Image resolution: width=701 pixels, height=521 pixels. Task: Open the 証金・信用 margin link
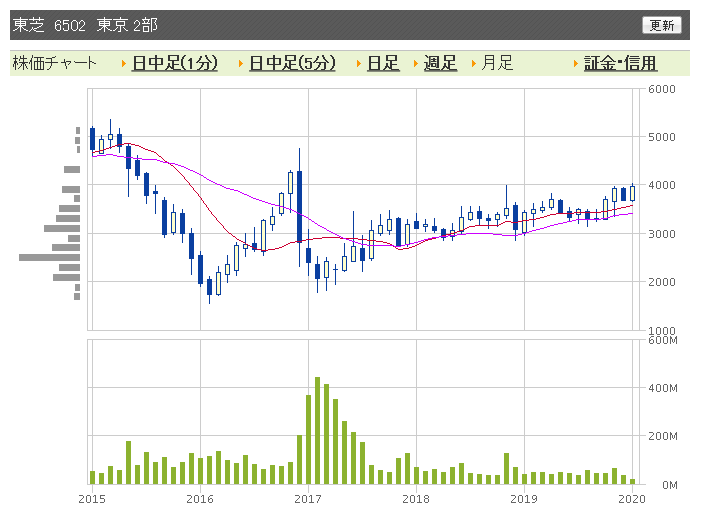pyautogui.click(x=620, y=63)
